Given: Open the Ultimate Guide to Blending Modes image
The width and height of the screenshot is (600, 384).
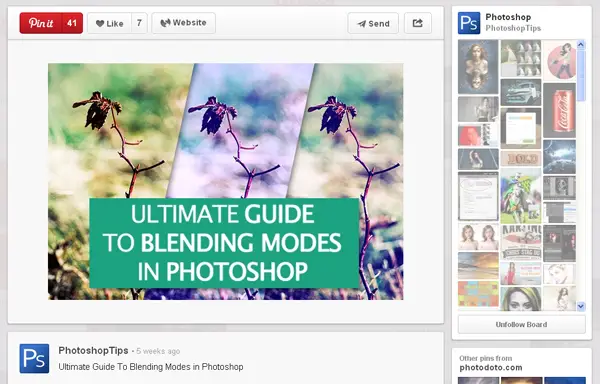Looking at the screenshot, I should coord(225,181).
